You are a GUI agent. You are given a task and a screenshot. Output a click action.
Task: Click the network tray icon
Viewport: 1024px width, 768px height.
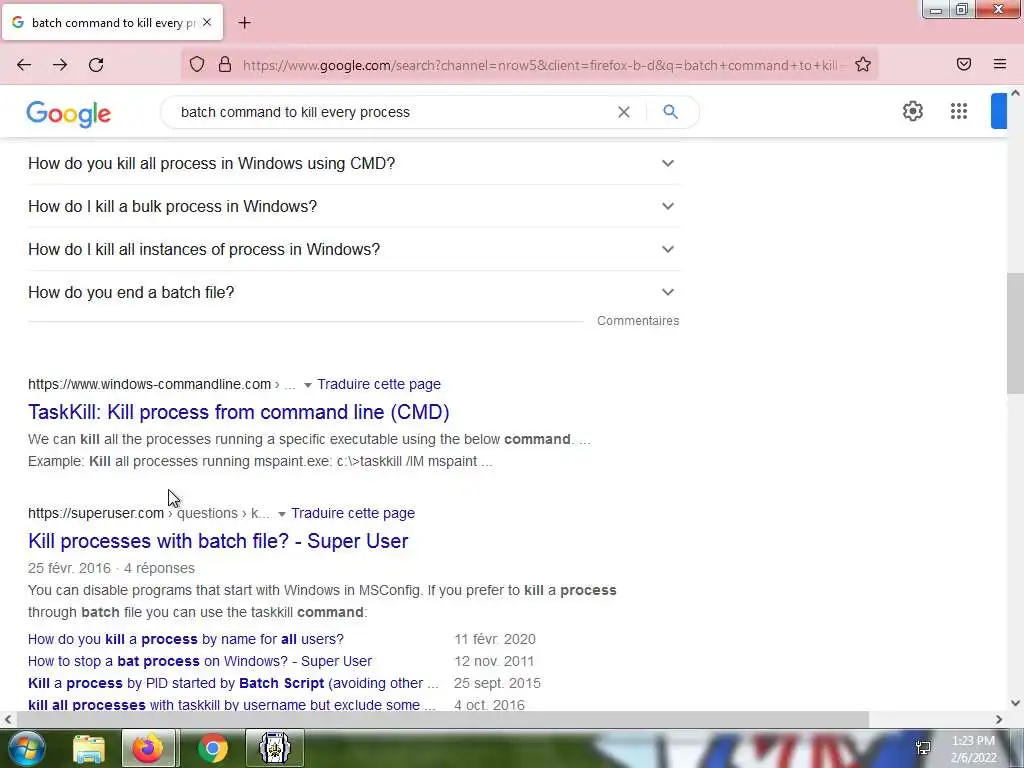tap(923, 748)
